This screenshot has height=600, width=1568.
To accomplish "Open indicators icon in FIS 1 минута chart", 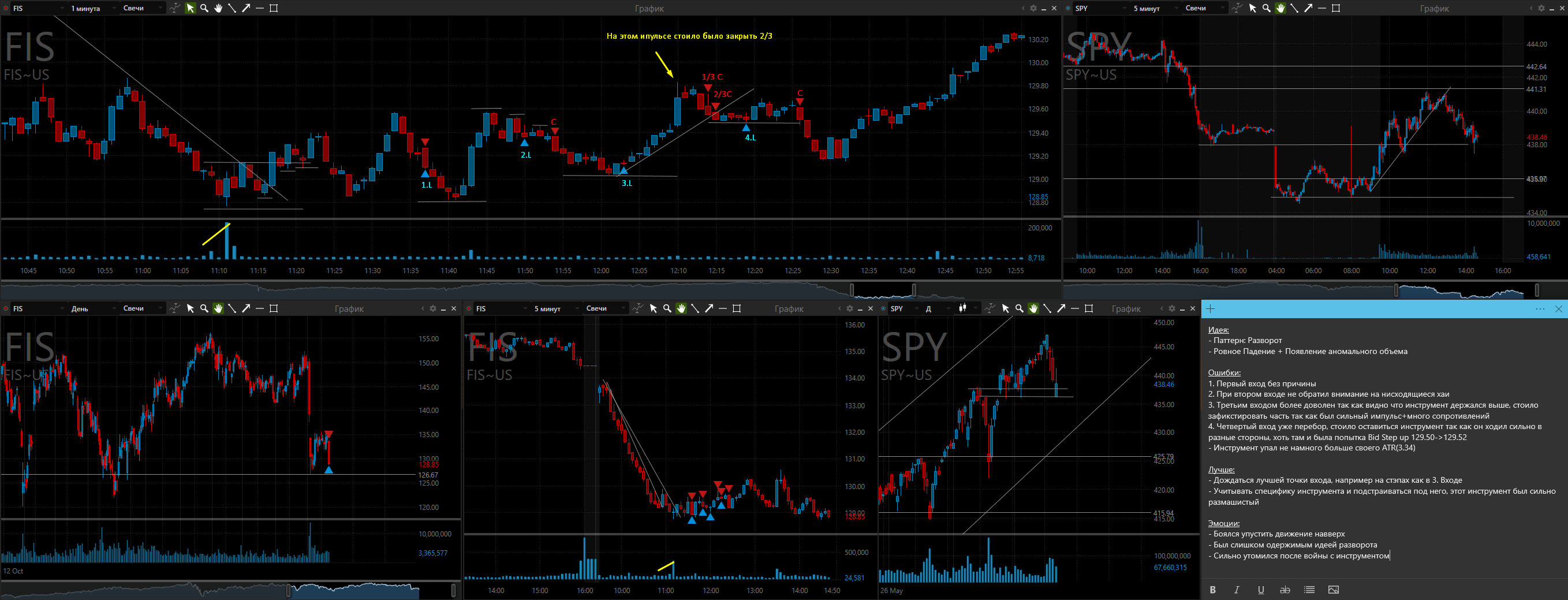I will click(x=175, y=8).
